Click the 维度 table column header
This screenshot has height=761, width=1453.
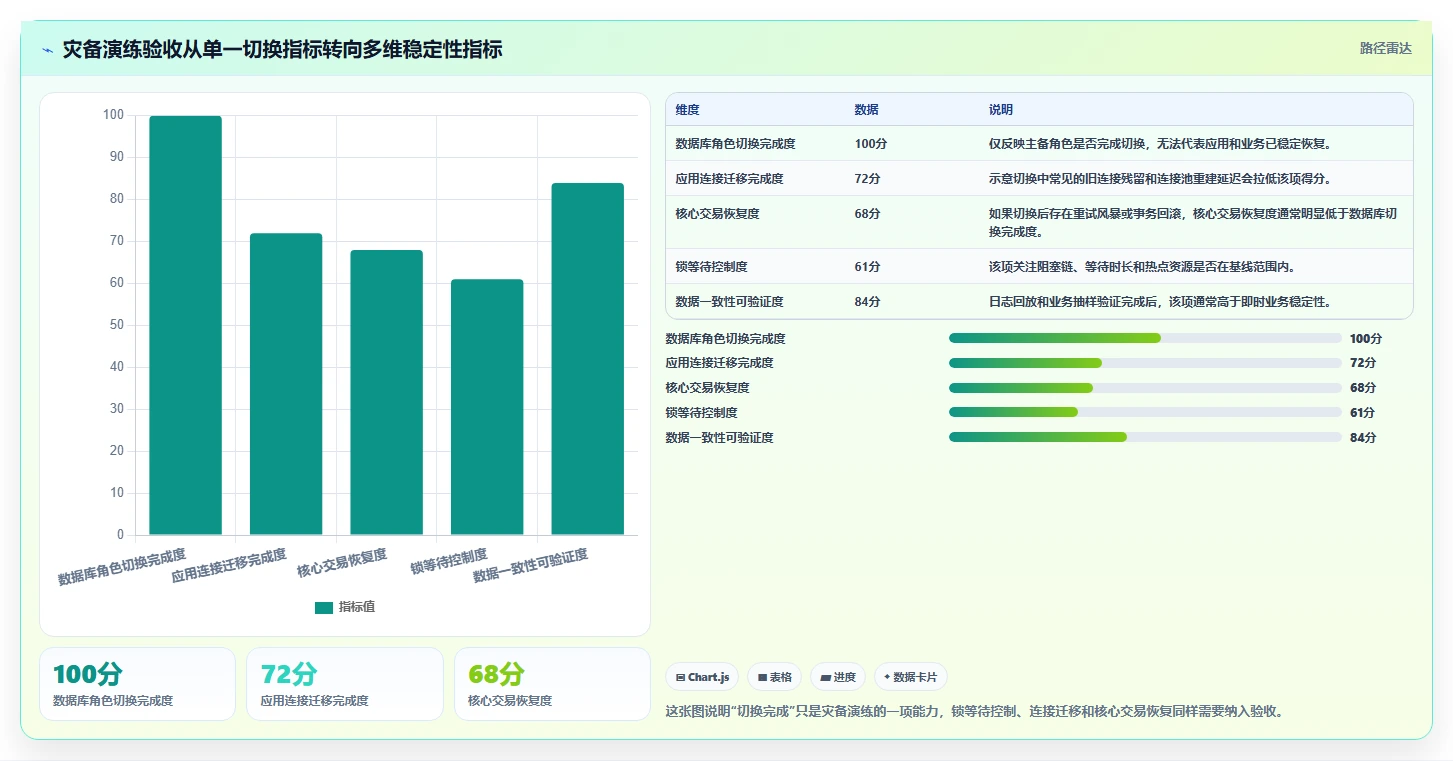[688, 110]
